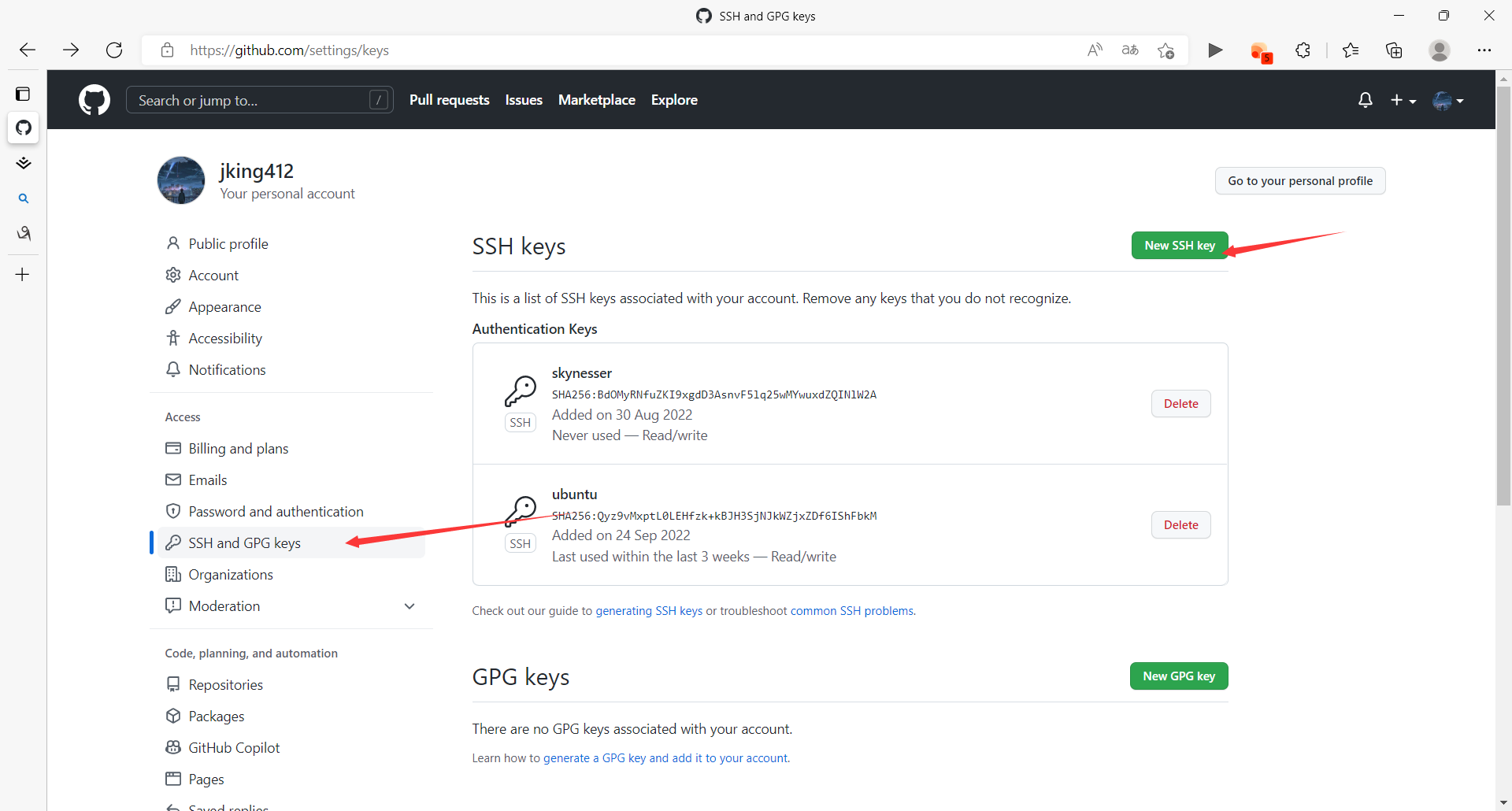Open browser Settings and more ellipsis
Image resolution: width=1512 pixels, height=811 pixels.
point(1484,50)
